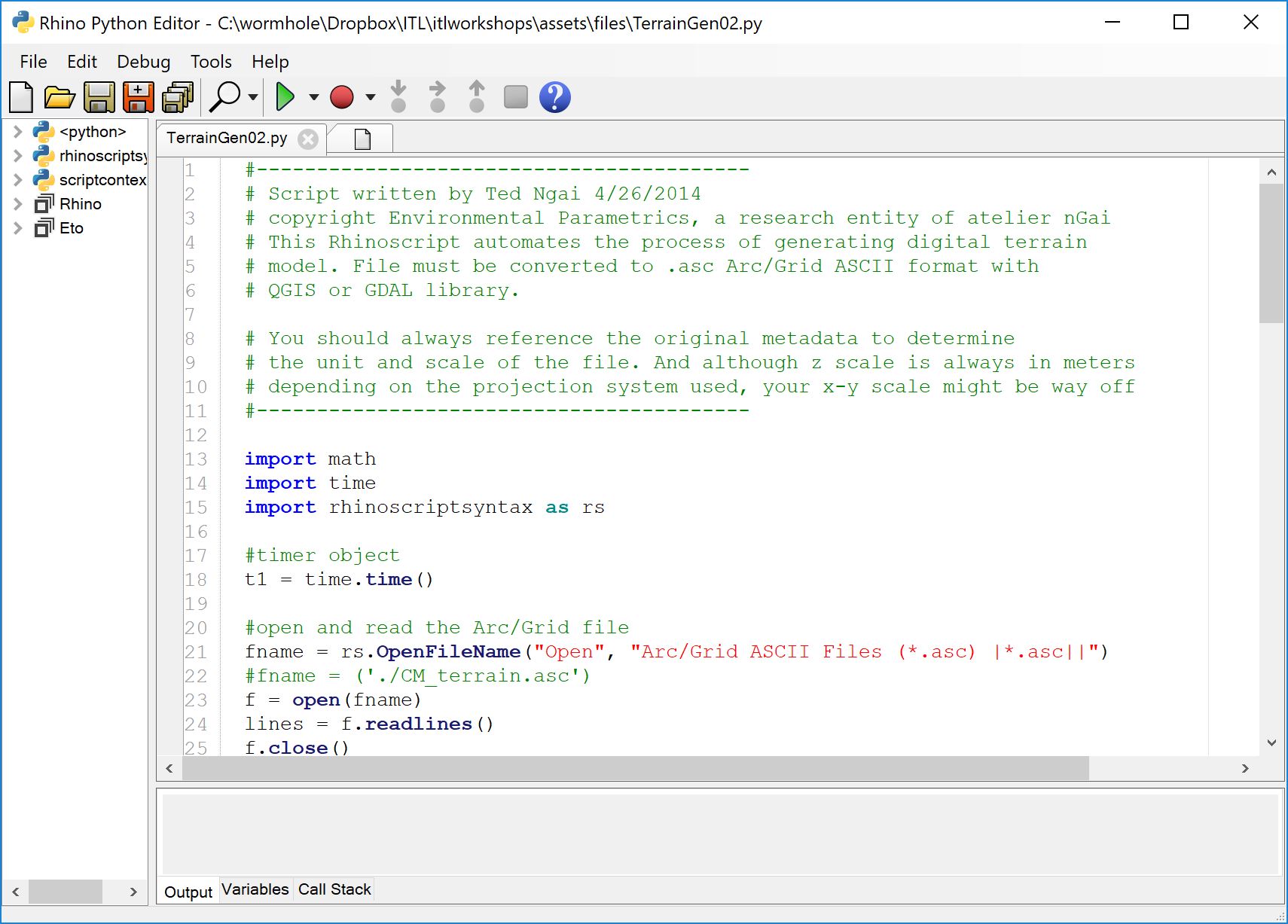
Task: Expand the rhinoscriptsyntax tree node
Action: coord(18,156)
